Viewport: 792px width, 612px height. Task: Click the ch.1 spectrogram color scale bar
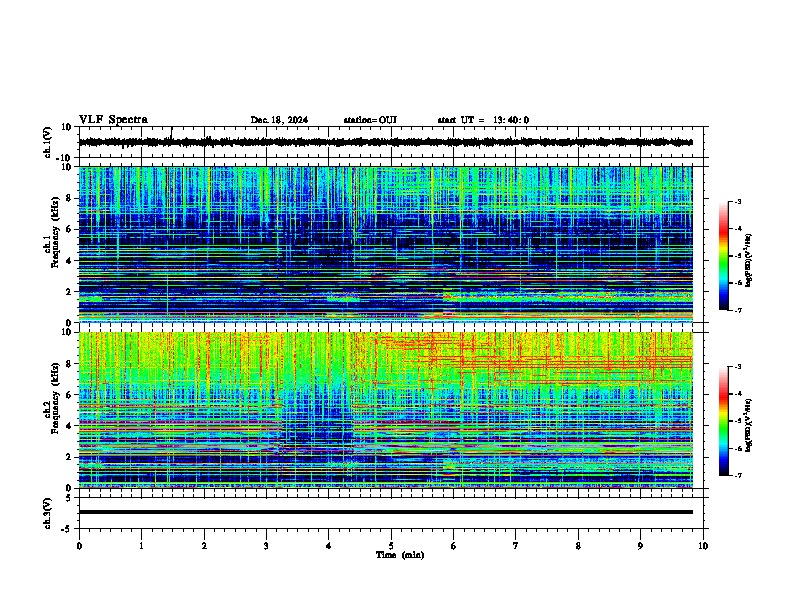click(x=723, y=256)
